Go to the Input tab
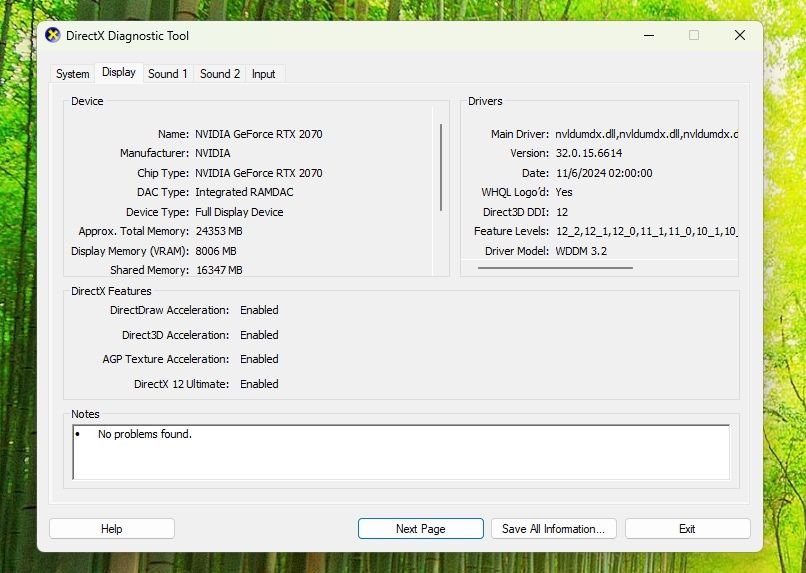Viewport: 806px width, 573px height. 264,73
